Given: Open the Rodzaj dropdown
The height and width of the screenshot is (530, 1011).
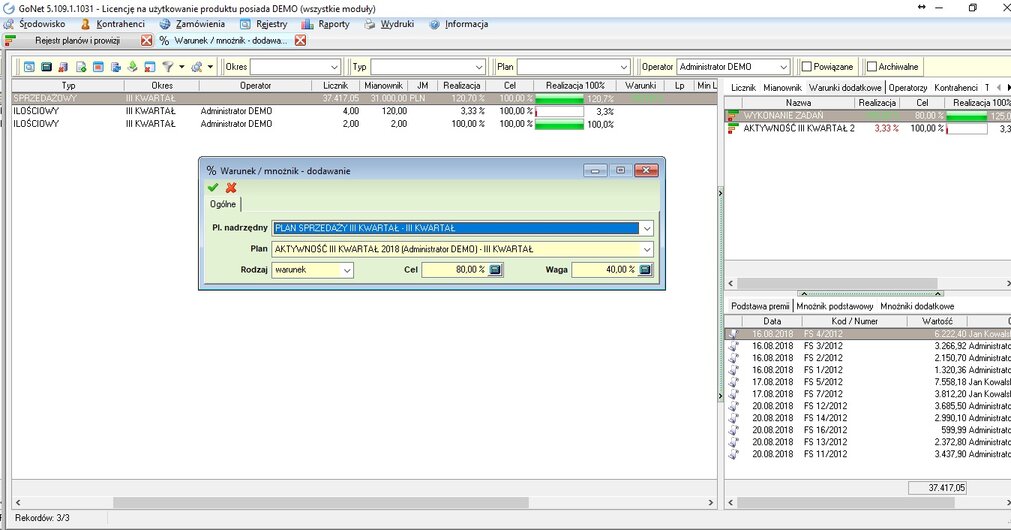Looking at the screenshot, I should click(347, 270).
